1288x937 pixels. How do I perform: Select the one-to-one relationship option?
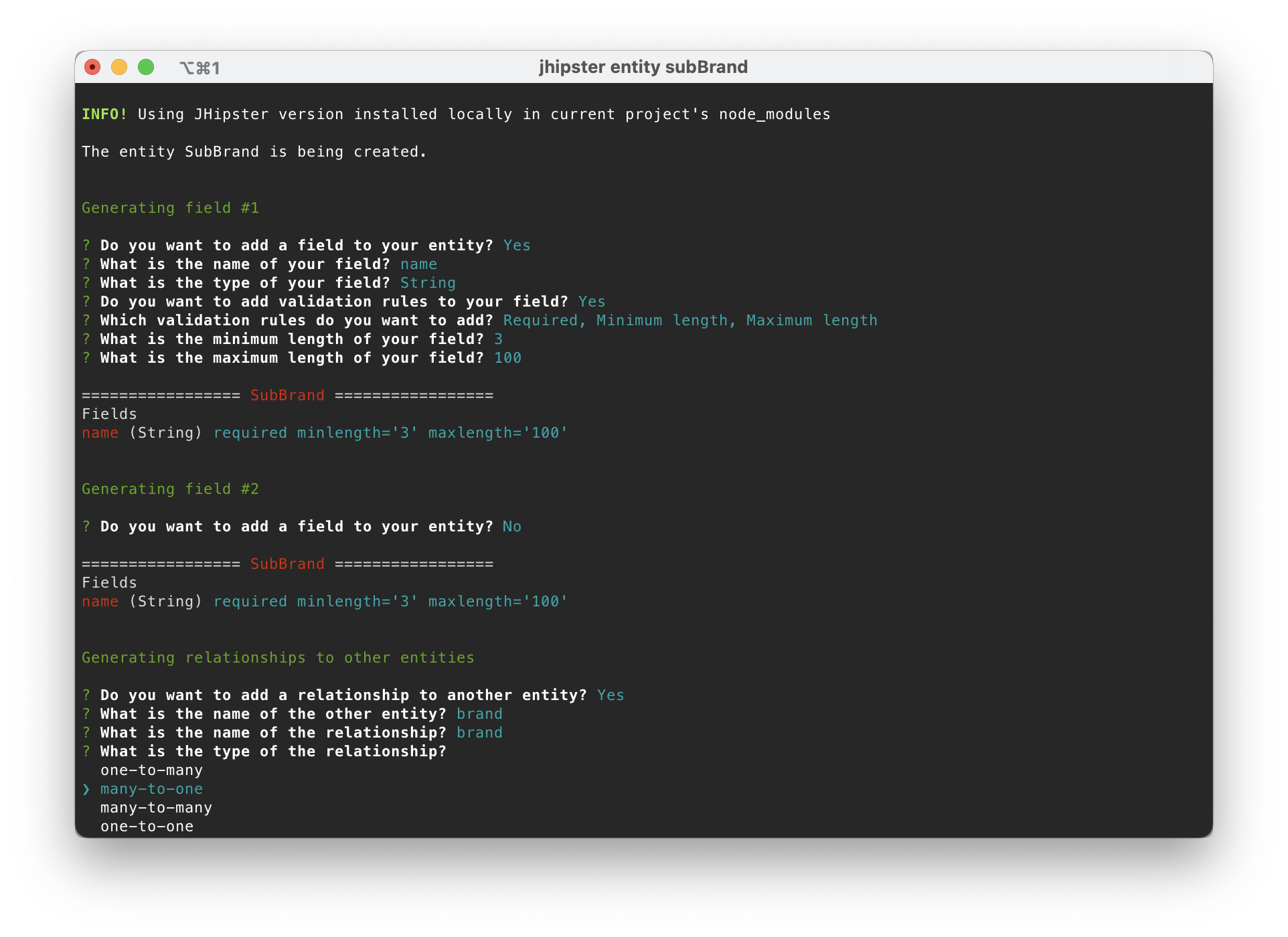coord(147,827)
